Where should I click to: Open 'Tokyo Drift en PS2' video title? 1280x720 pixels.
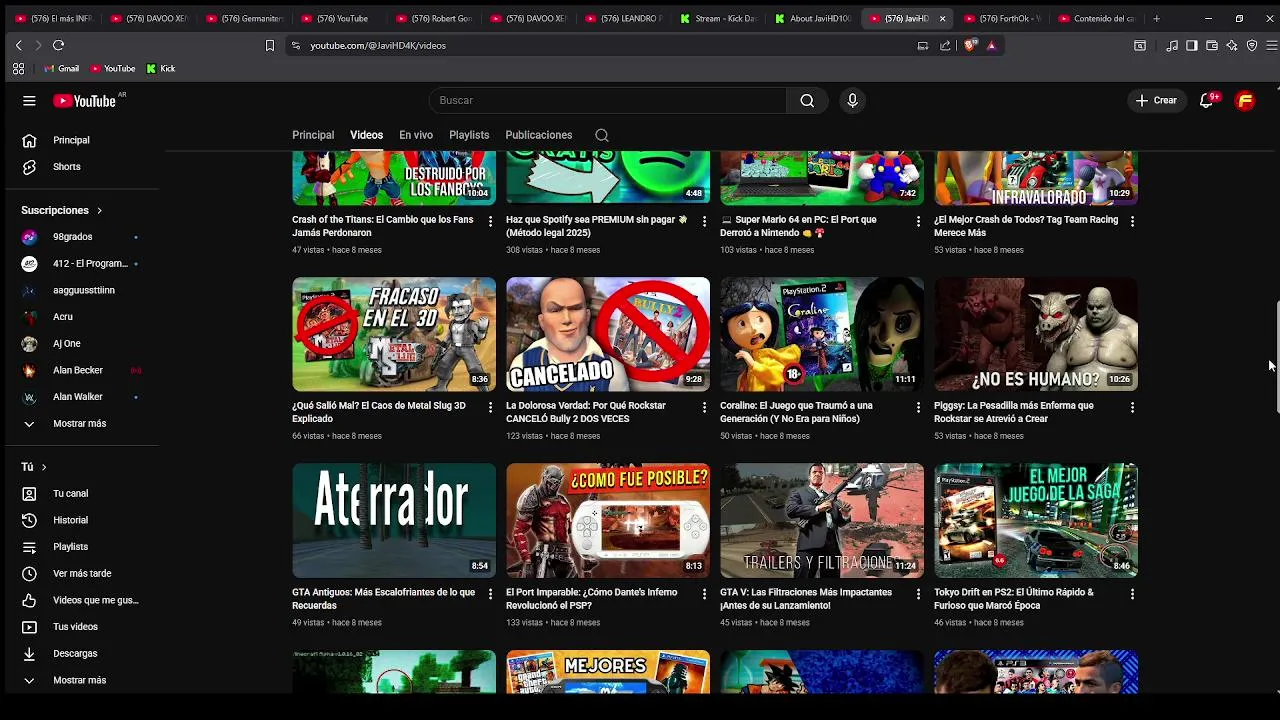[1014, 599]
